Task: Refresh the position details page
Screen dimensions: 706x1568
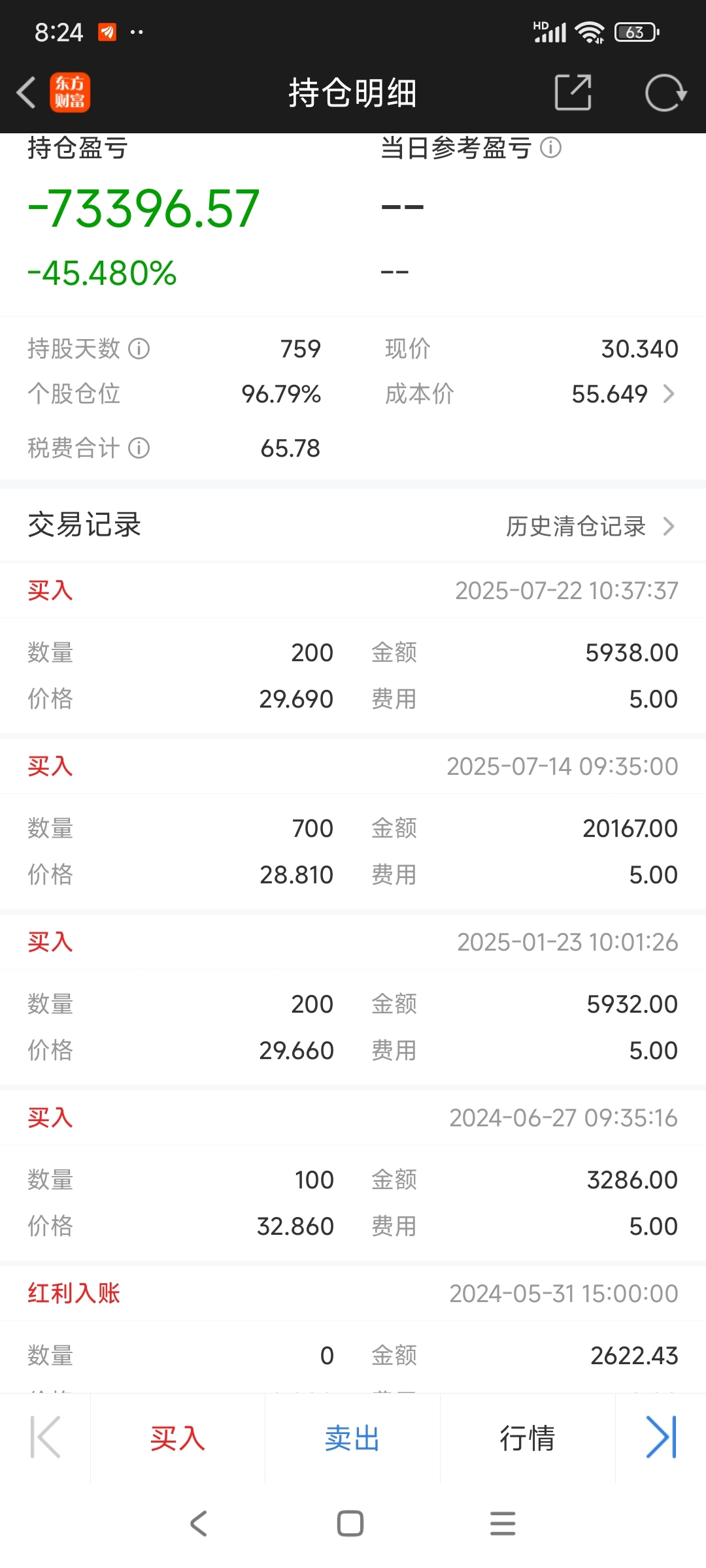Action: click(665, 93)
